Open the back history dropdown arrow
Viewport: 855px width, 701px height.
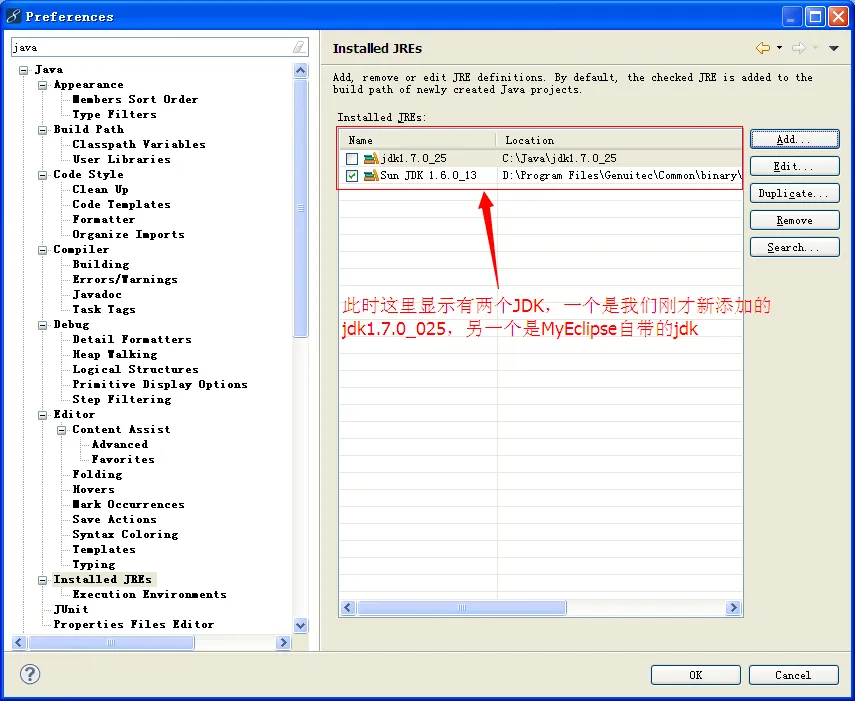click(779, 48)
